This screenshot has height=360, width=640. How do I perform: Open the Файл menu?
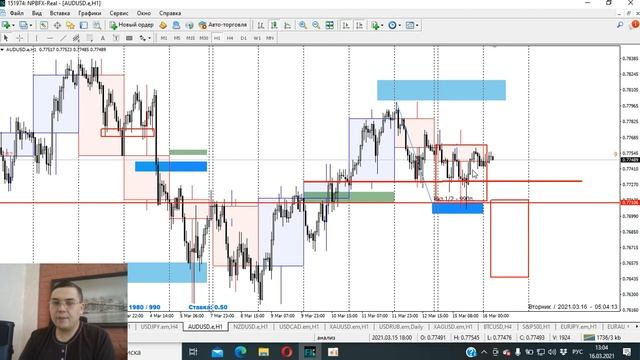tap(17, 13)
